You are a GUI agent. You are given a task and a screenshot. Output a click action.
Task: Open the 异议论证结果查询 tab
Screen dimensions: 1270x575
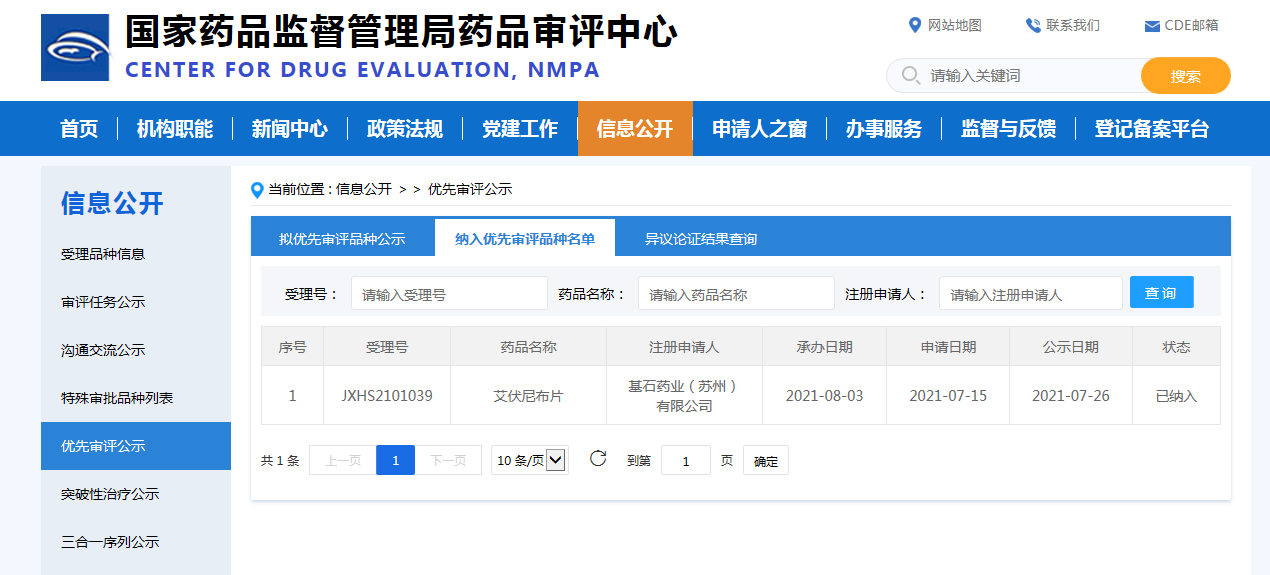(700, 239)
